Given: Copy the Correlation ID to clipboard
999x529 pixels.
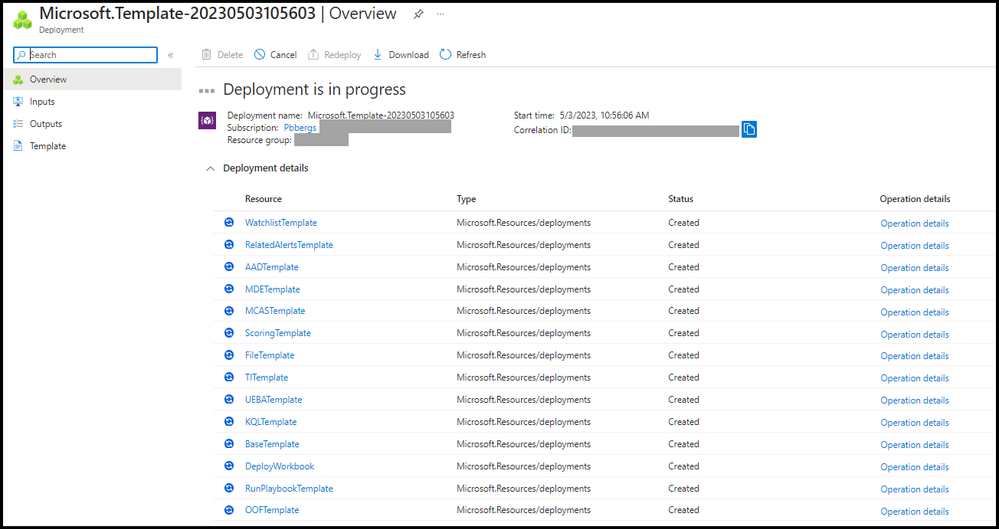Looking at the screenshot, I should click(749, 129).
